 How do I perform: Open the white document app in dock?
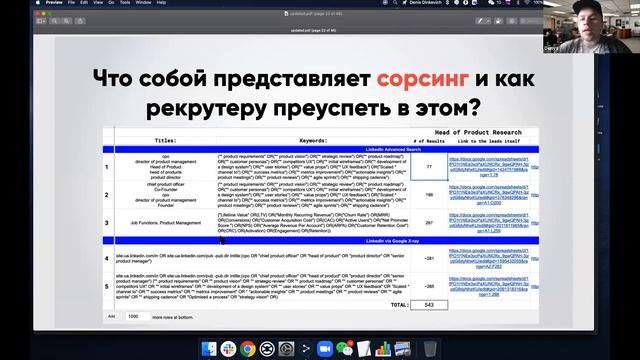tap(364, 349)
